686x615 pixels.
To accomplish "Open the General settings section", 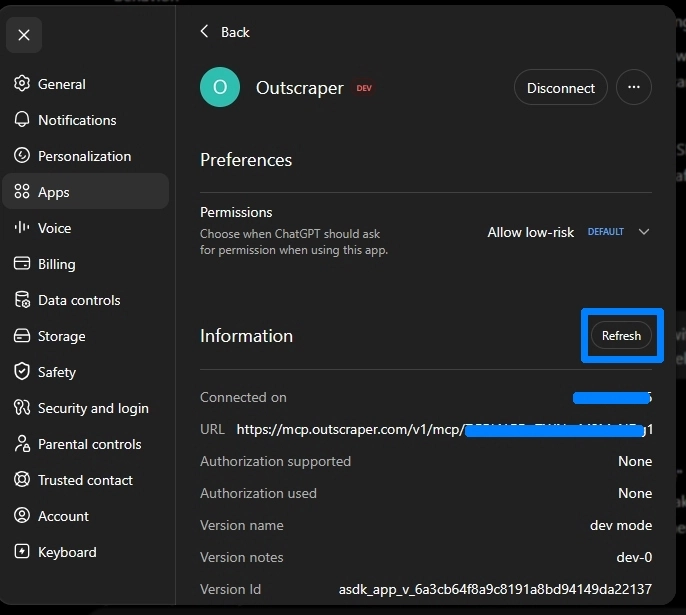I will click(x=86, y=84).
